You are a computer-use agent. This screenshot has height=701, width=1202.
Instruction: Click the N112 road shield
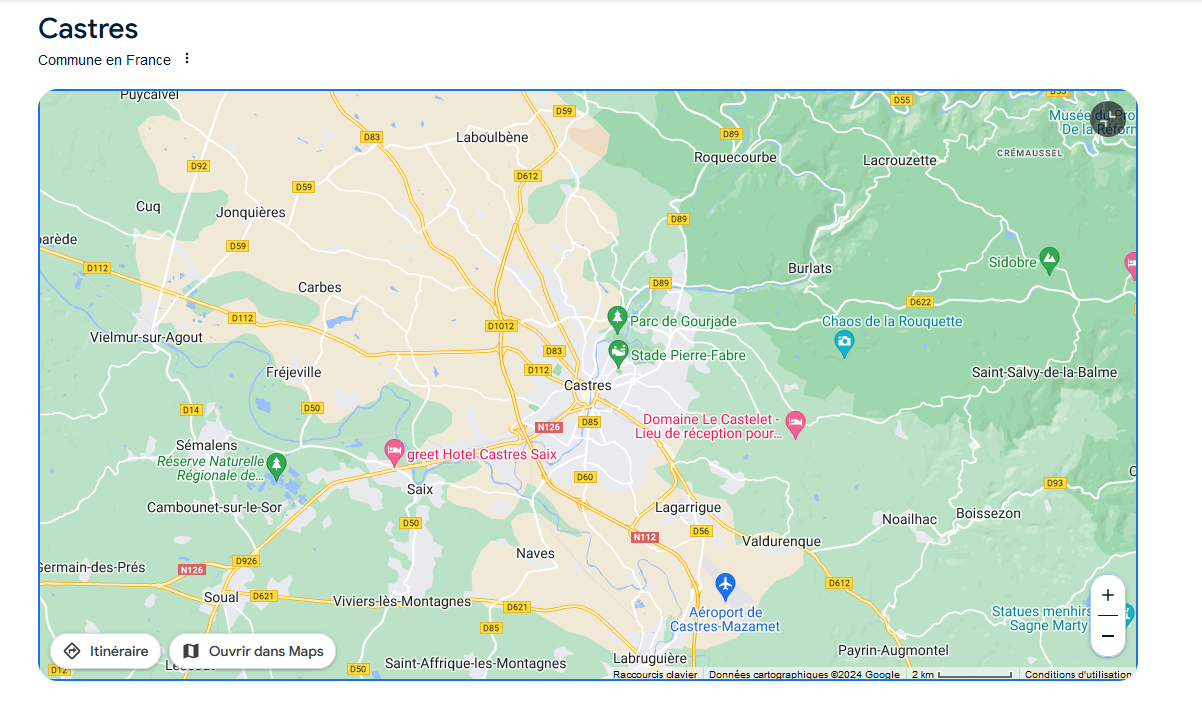click(x=645, y=537)
